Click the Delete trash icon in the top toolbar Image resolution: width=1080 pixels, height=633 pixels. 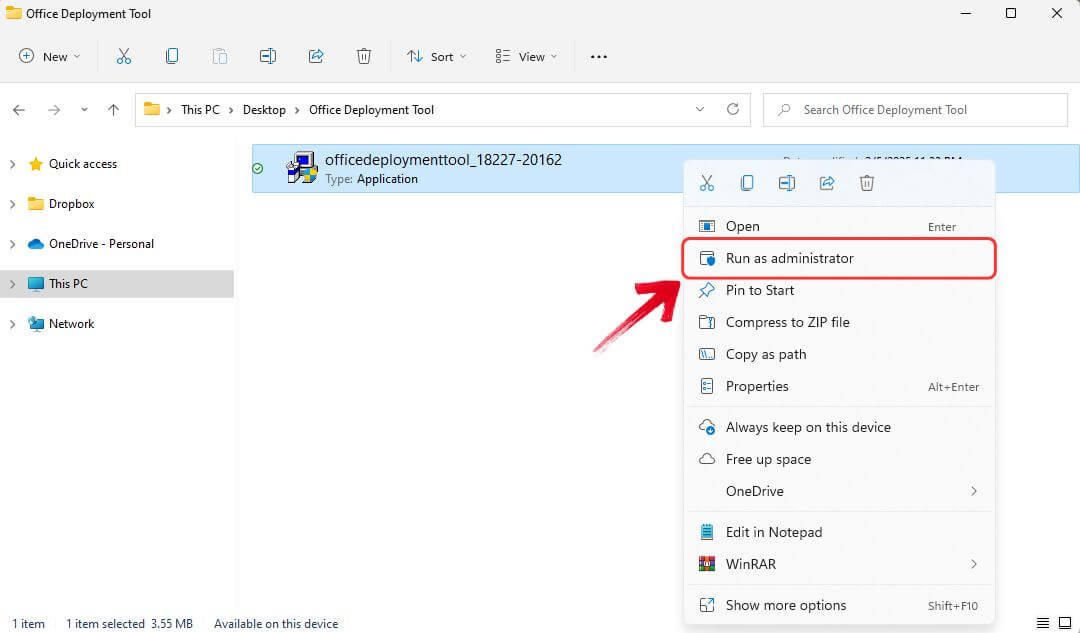(364, 56)
